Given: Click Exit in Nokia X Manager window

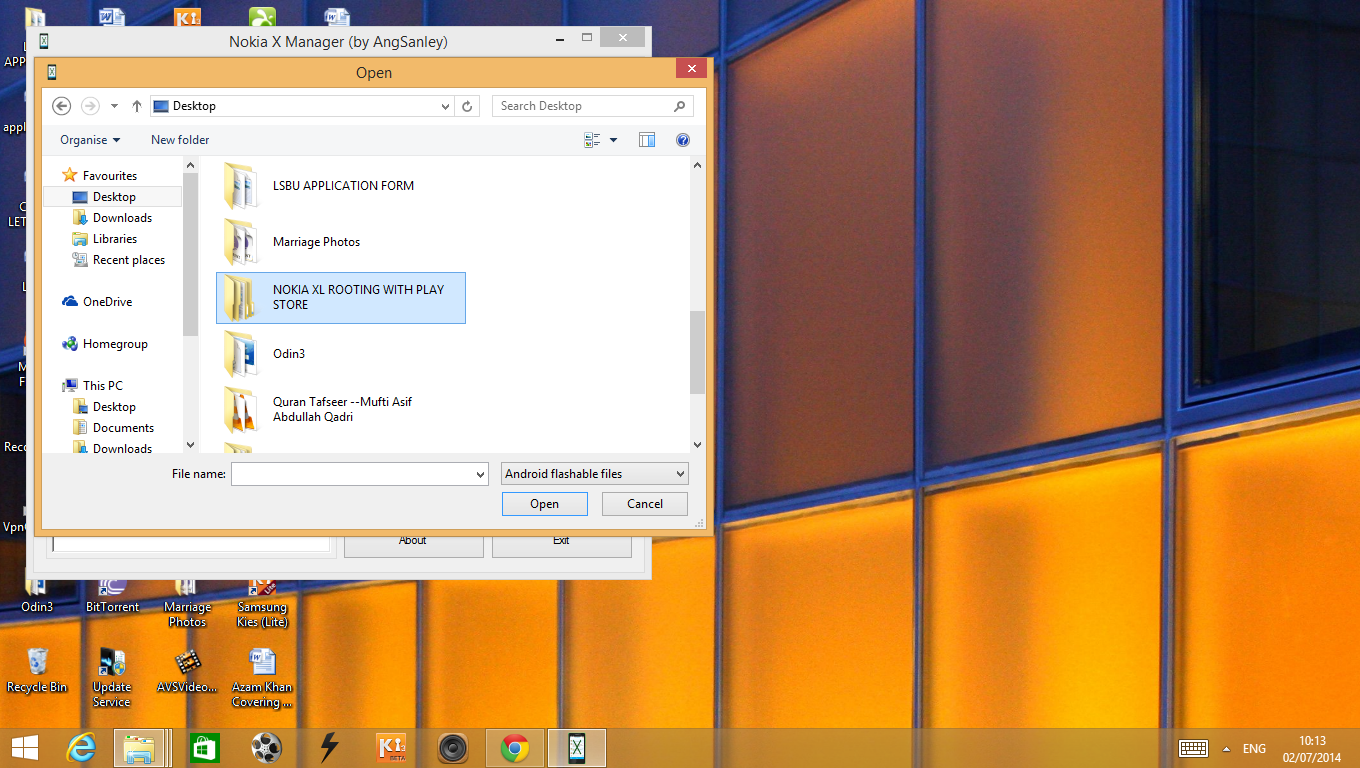Looking at the screenshot, I should click(561, 543).
